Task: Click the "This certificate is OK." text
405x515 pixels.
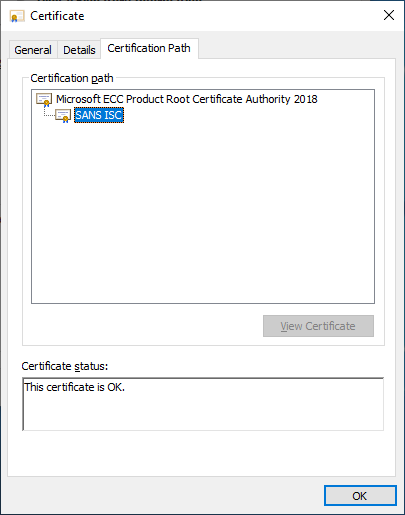Action: (75, 387)
